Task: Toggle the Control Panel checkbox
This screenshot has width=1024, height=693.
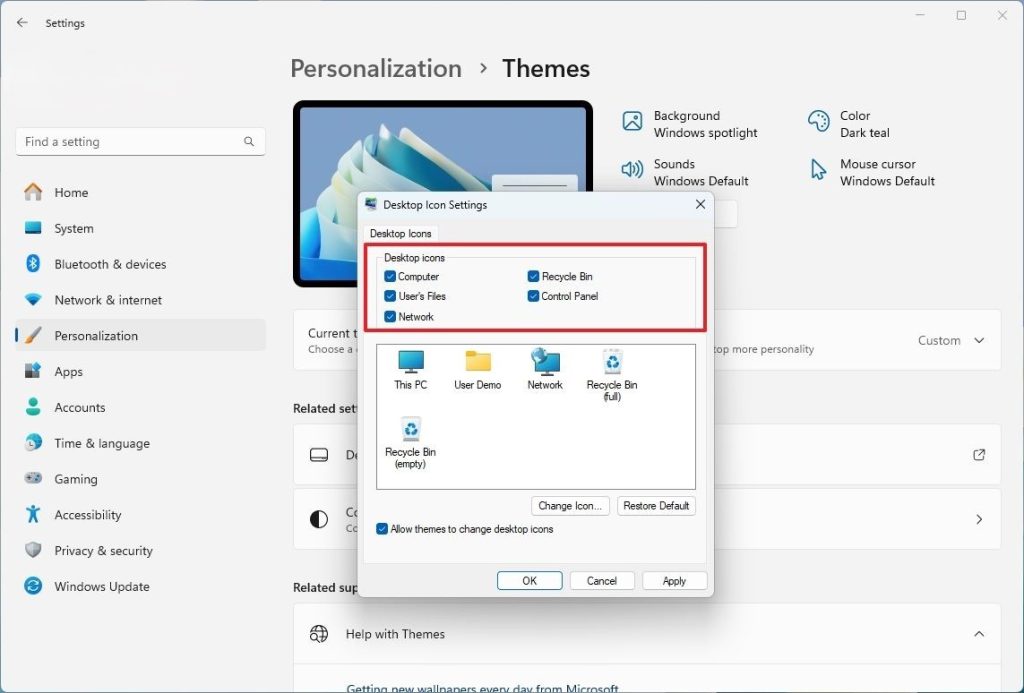Action: click(x=534, y=297)
